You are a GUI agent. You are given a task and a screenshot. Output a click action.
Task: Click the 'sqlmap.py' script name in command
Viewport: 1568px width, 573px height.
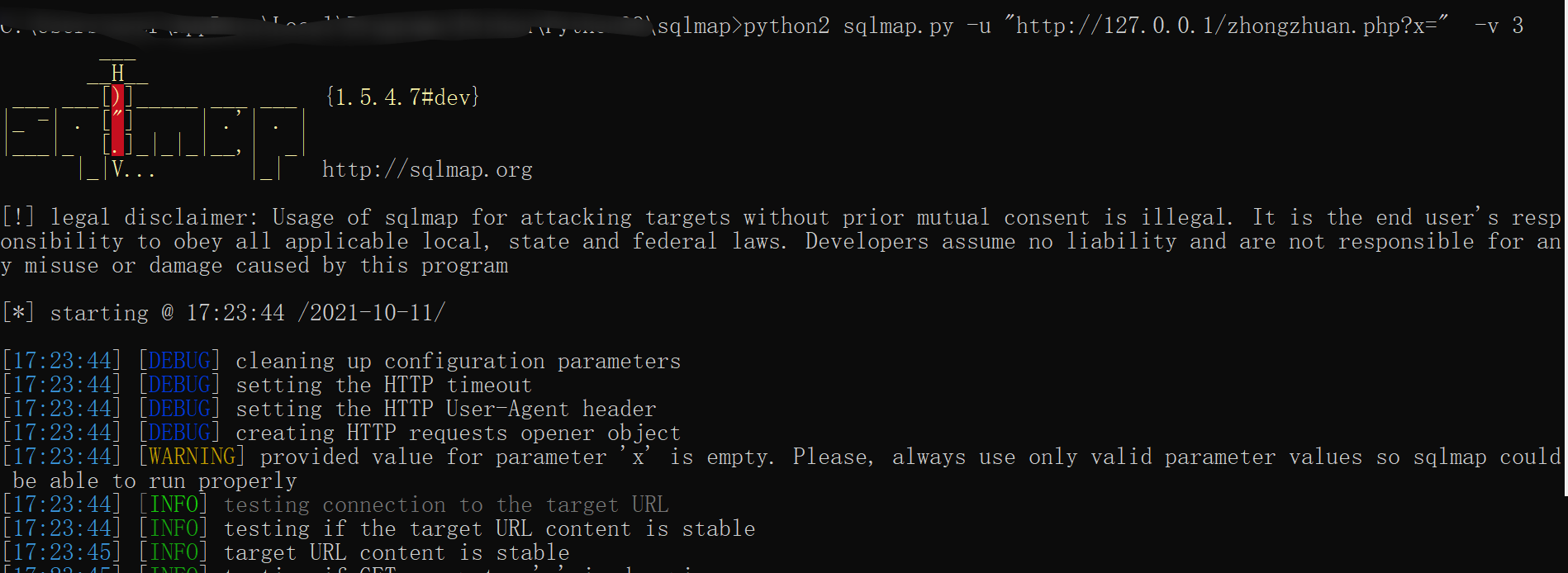898,26
